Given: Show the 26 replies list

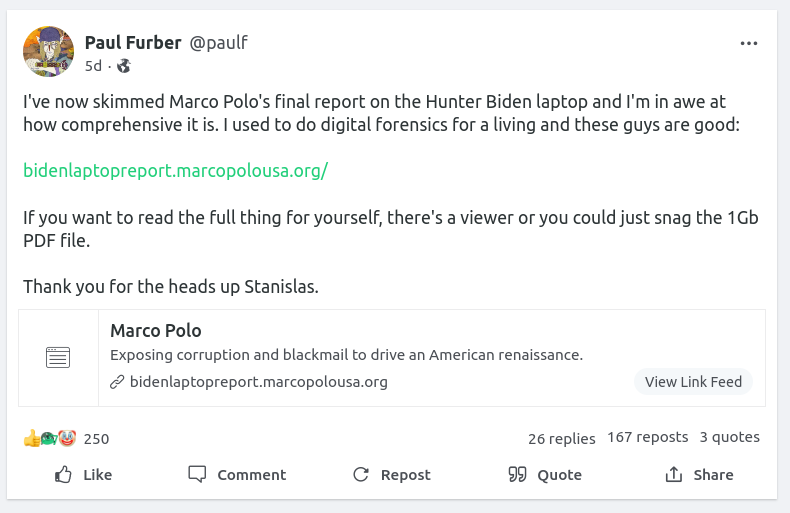Looking at the screenshot, I should tap(561, 438).
